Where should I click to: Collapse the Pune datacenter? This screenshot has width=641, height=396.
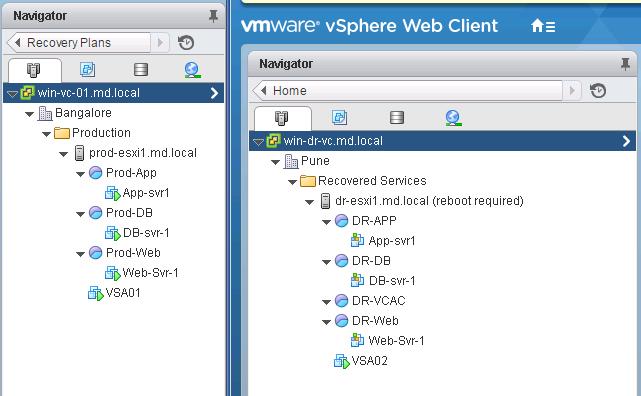coord(276,162)
